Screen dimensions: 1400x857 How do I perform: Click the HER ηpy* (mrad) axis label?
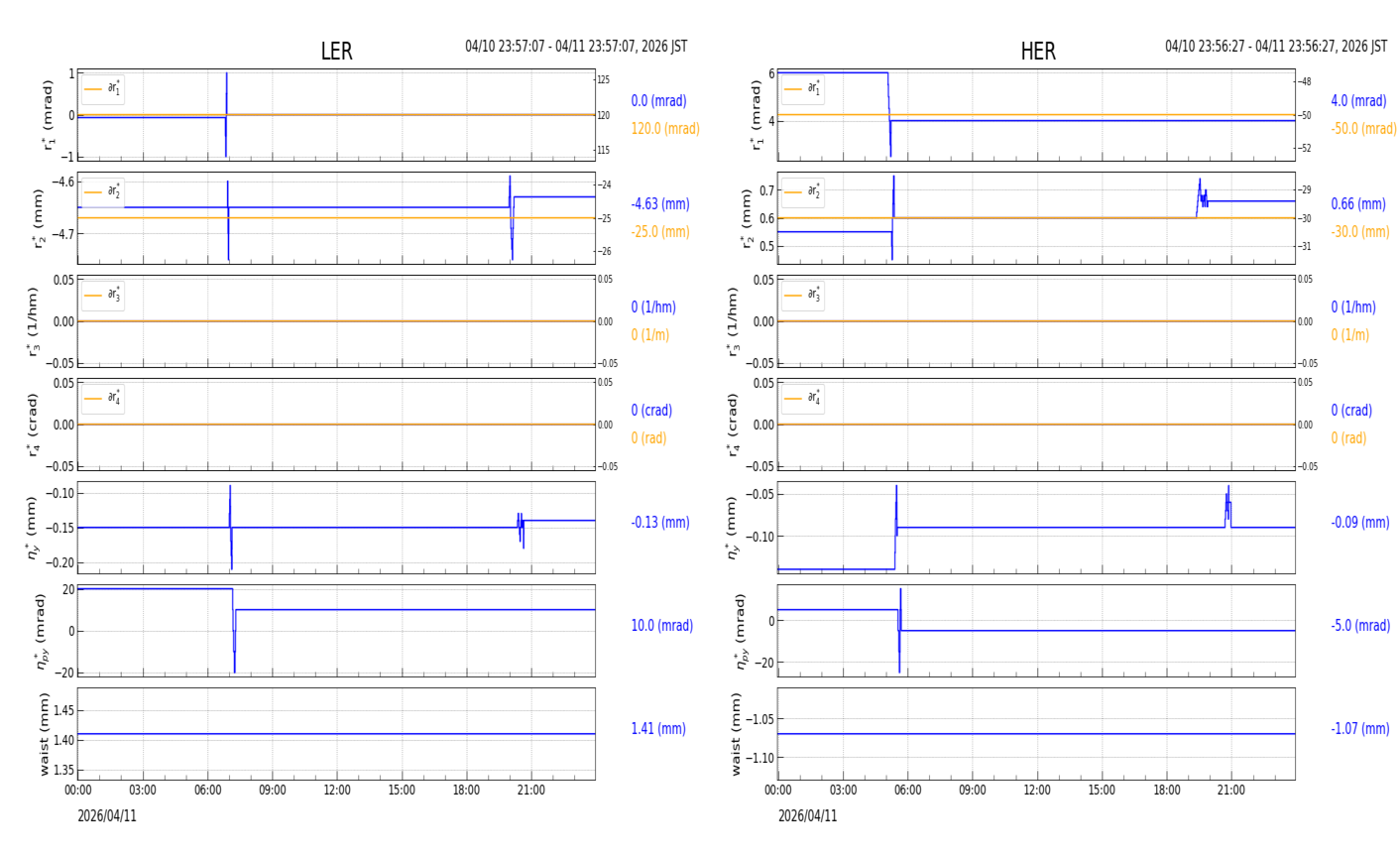tap(742, 631)
